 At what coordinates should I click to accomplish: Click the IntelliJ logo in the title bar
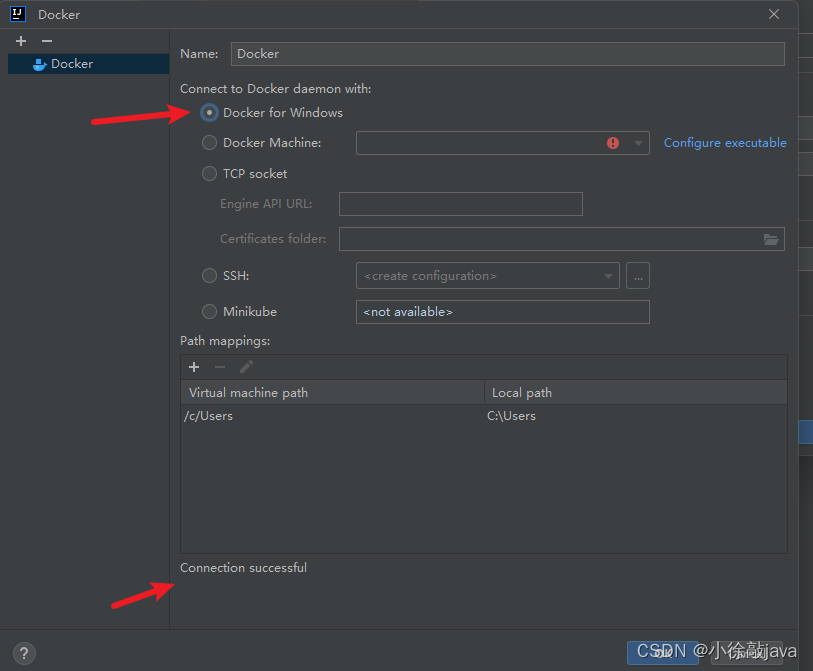click(x=18, y=14)
